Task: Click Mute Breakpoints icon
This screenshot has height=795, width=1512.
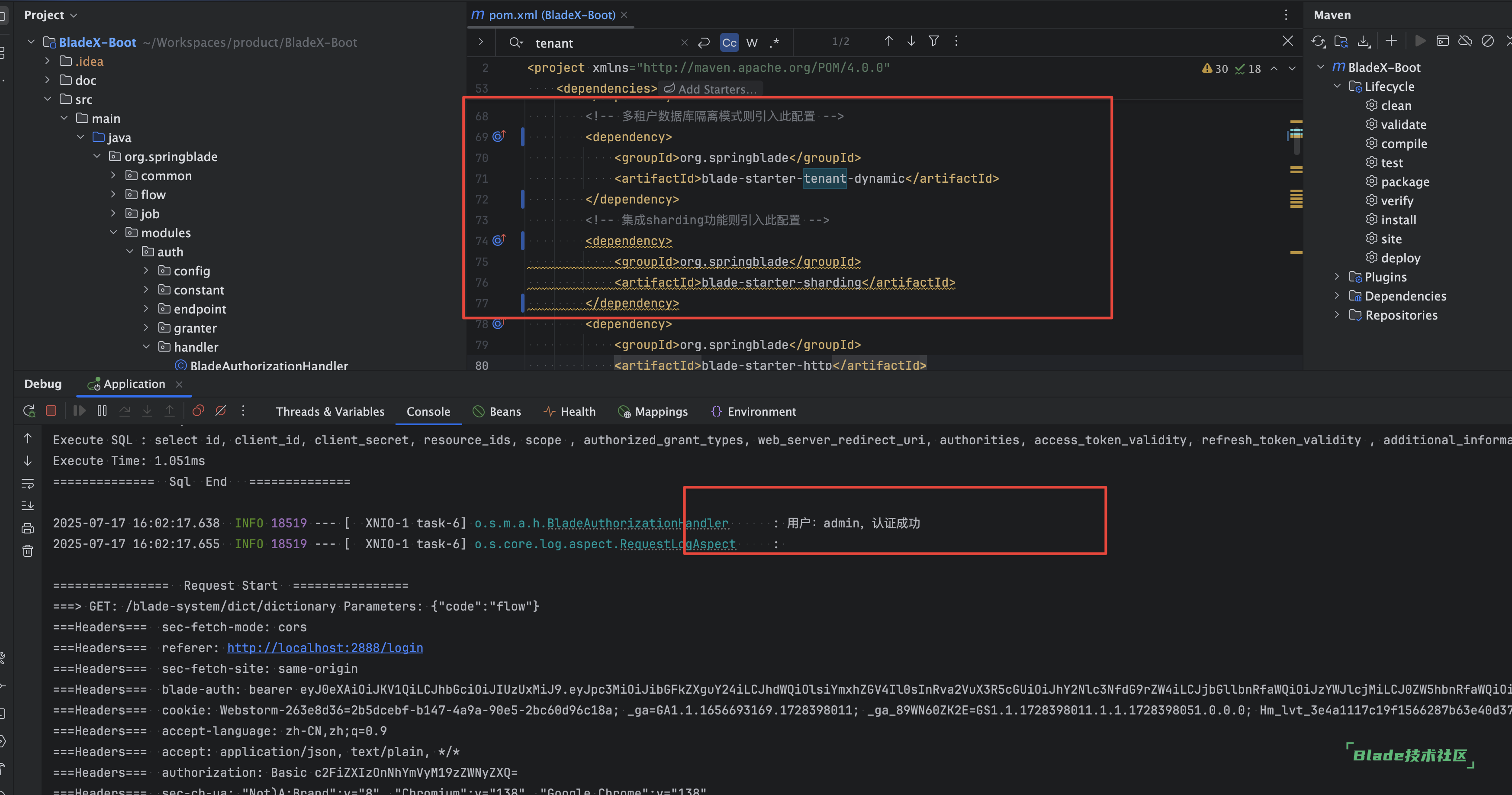Action: [221, 411]
